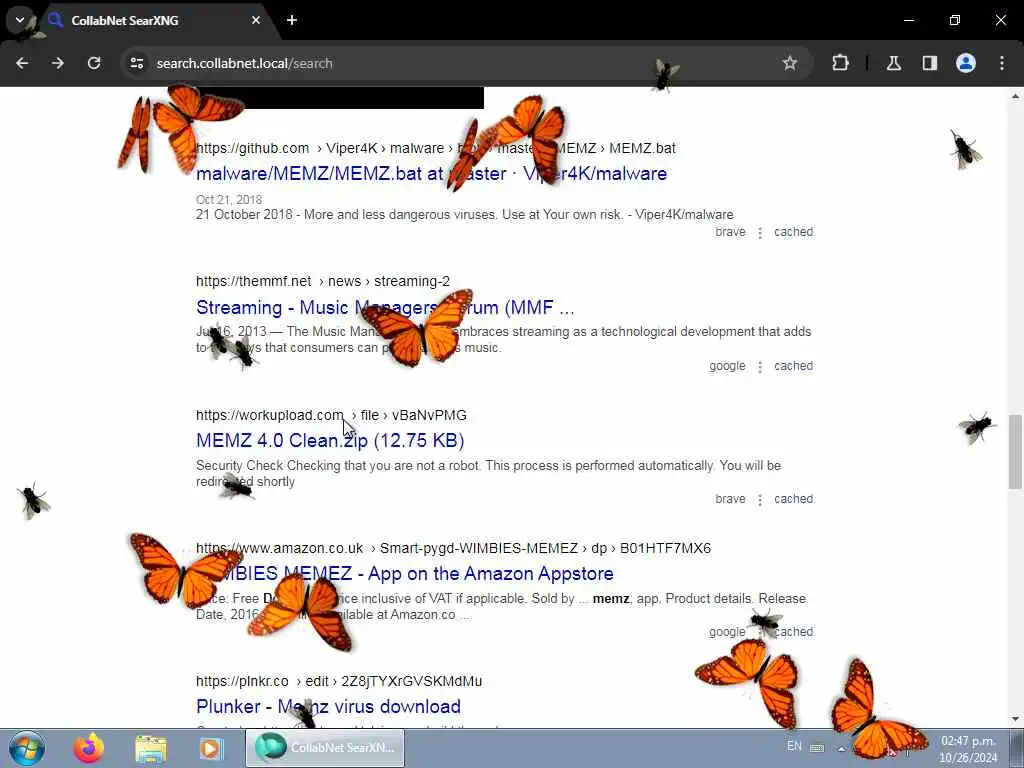Screen dimensions: 1024x768
Task: Click the google engine label under Amazon result
Action: pyautogui.click(x=727, y=632)
